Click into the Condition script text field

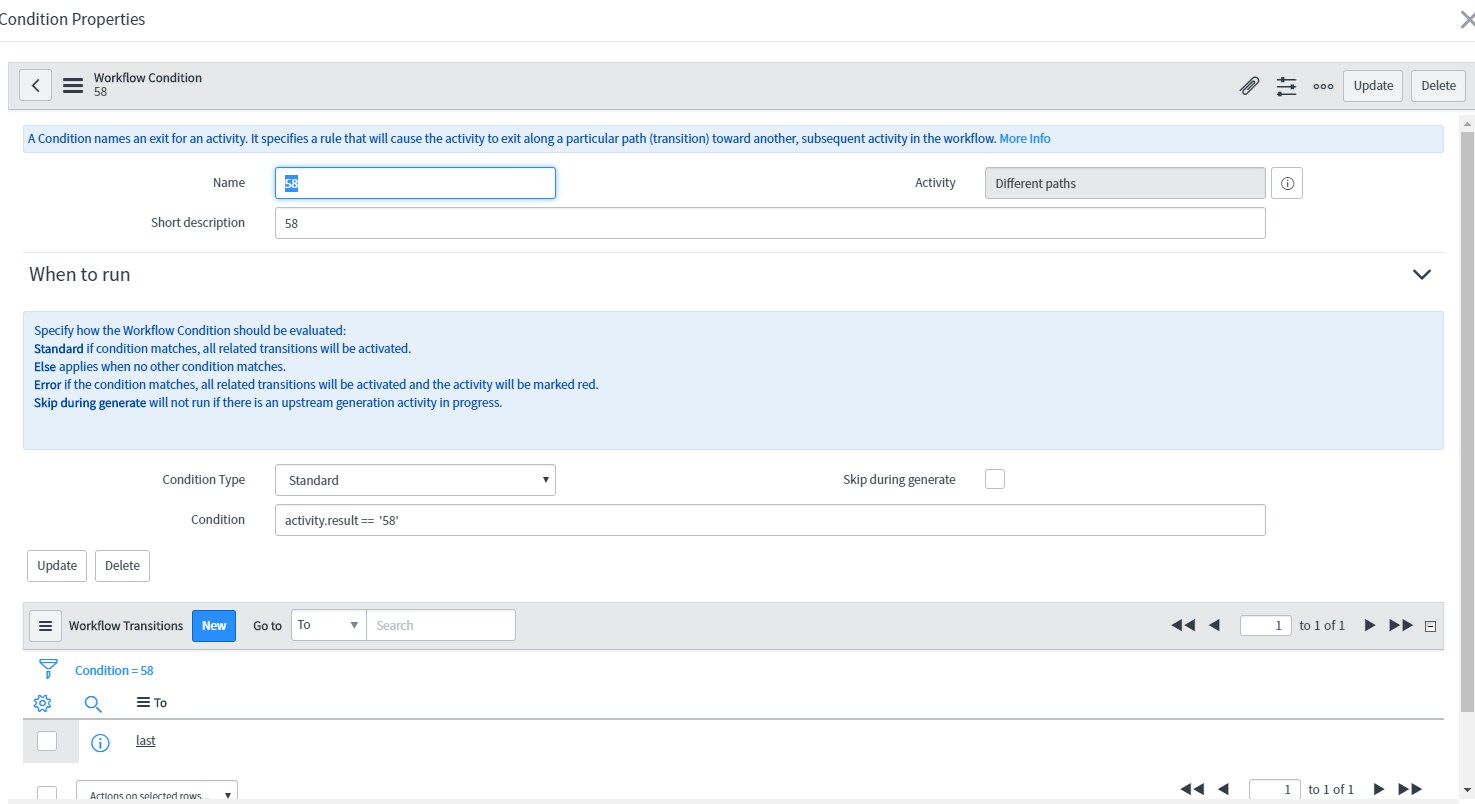(x=769, y=520)
